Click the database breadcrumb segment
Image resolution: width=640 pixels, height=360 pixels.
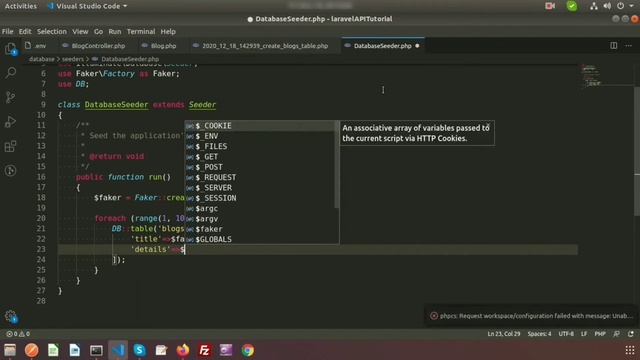click(x=42, y=59)
